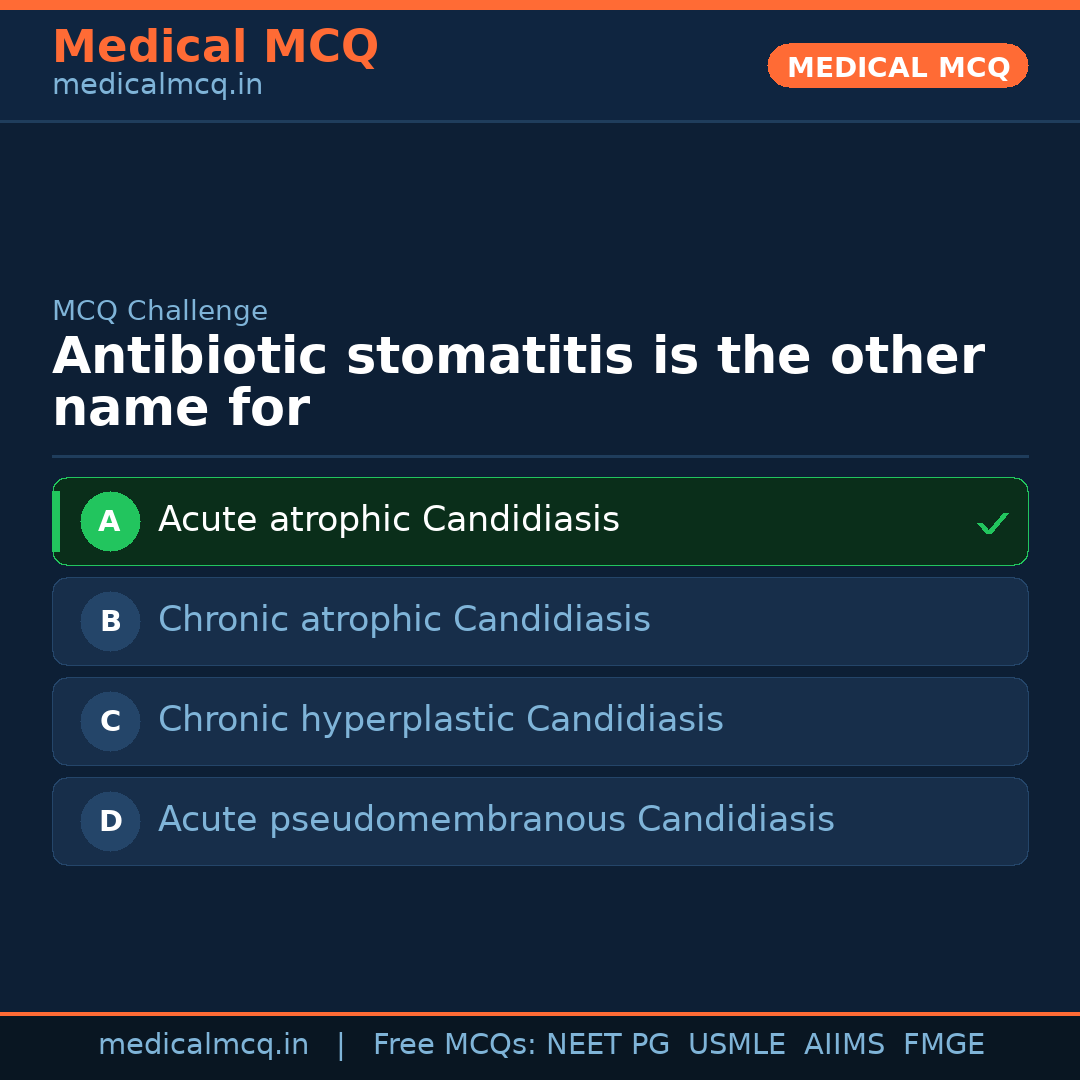Select Acute pseudomembranous Candidiasis answer
The height and width of the screenshot is (1080, 1080).
(x=496, y=820)
